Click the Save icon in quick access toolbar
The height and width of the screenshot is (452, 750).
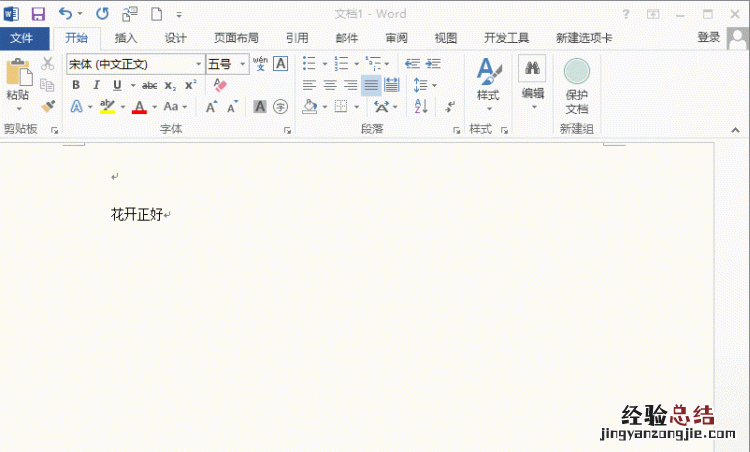(x=38, y=14)
